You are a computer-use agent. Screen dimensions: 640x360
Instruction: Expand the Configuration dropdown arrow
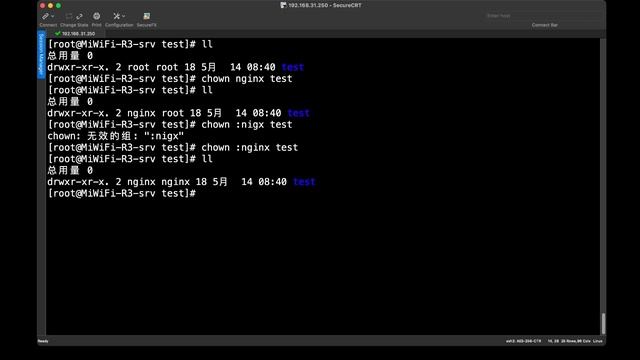coord(124,16)
